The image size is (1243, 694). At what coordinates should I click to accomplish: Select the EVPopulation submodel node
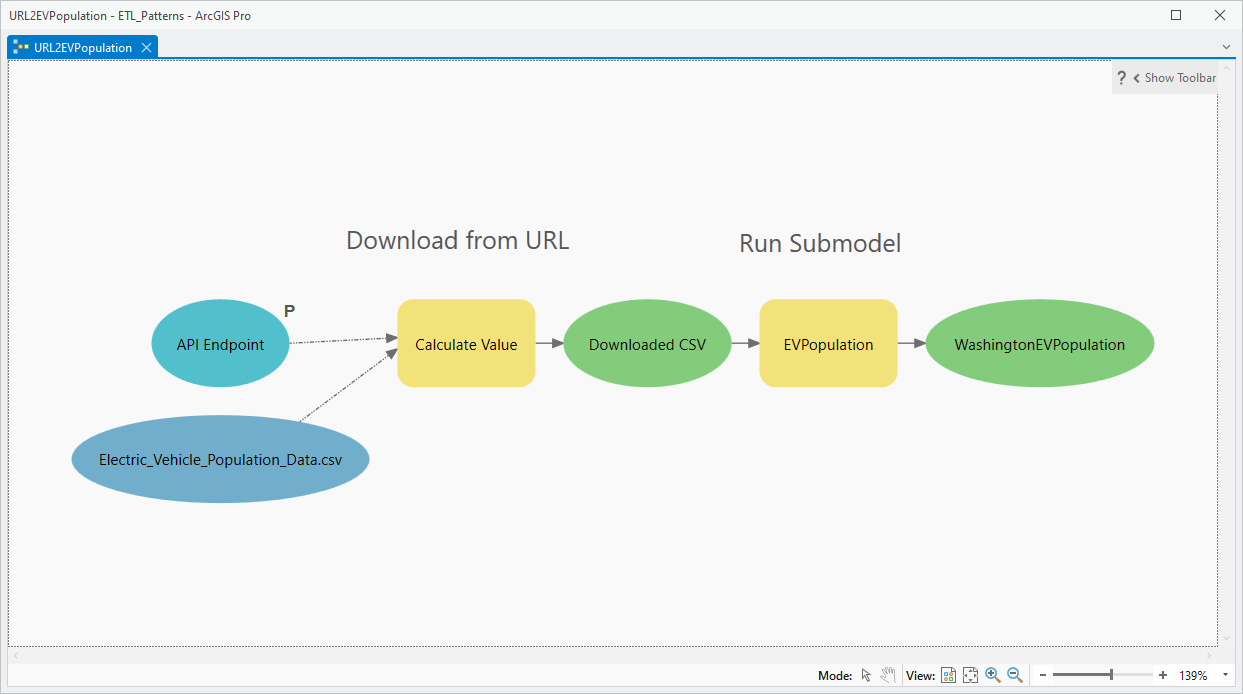(828, 343)
